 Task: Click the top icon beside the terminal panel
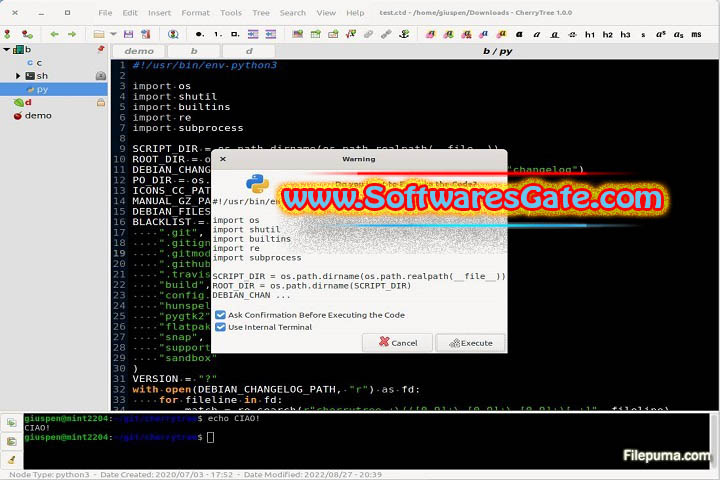click(x=11, y=422)
